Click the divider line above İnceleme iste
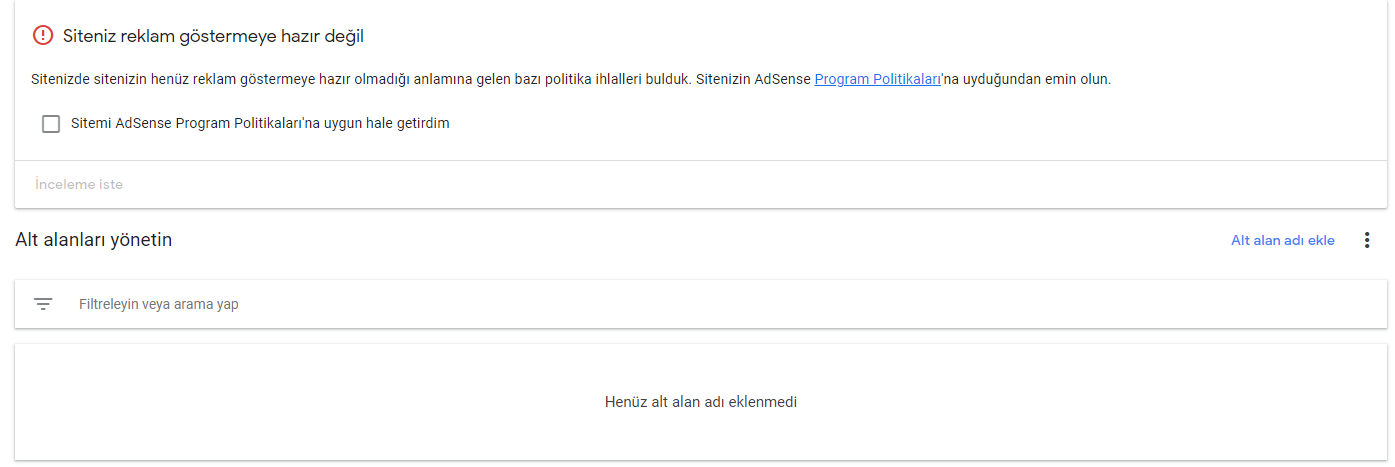 coord(701,160)
